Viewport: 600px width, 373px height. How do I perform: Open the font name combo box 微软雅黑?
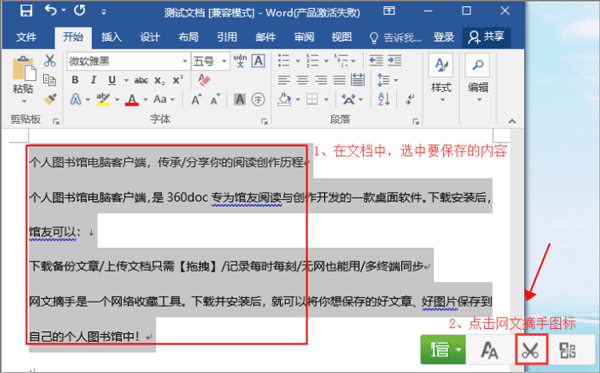pos(128,61)
